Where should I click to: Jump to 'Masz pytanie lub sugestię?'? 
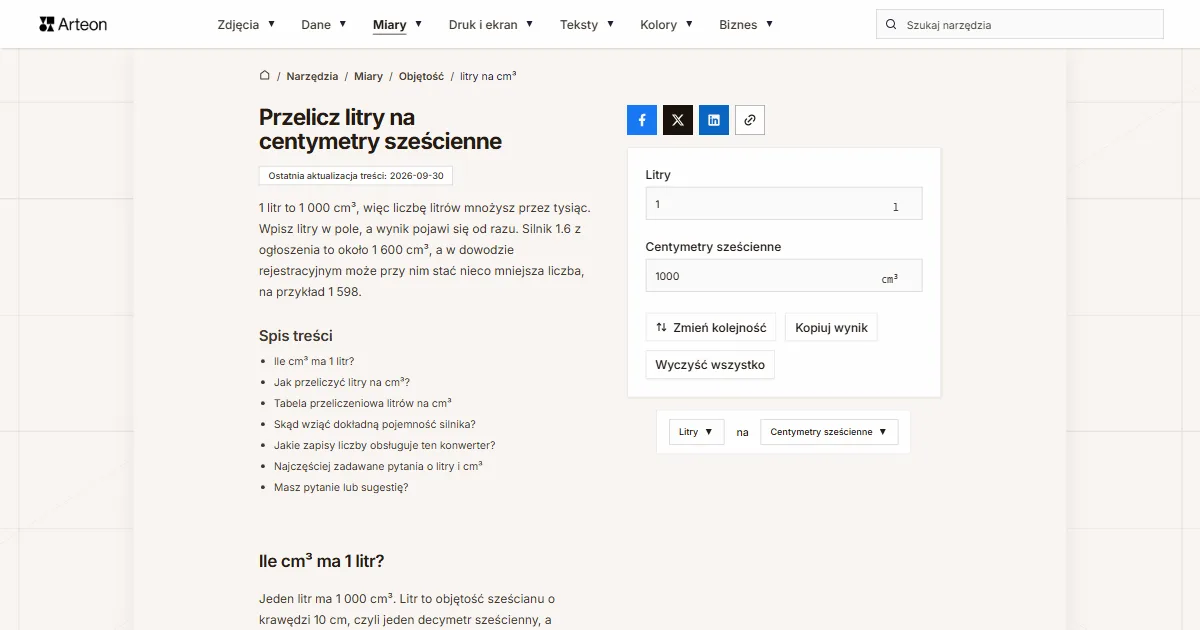point(341,487)
